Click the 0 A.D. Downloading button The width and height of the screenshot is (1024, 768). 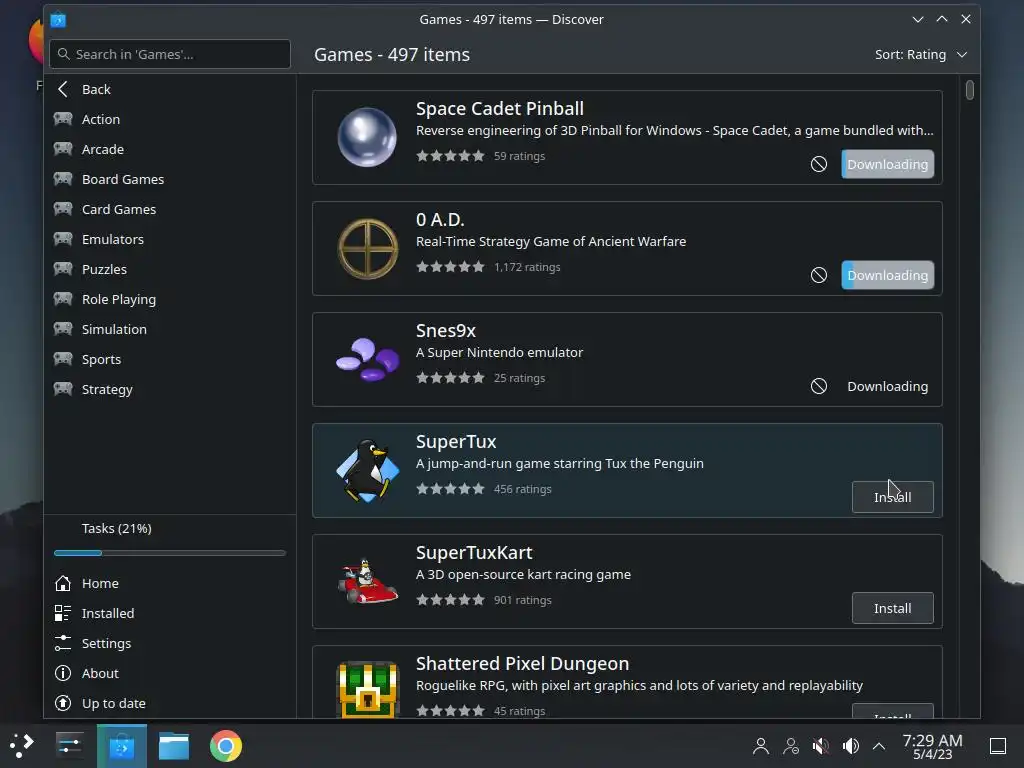888,275
